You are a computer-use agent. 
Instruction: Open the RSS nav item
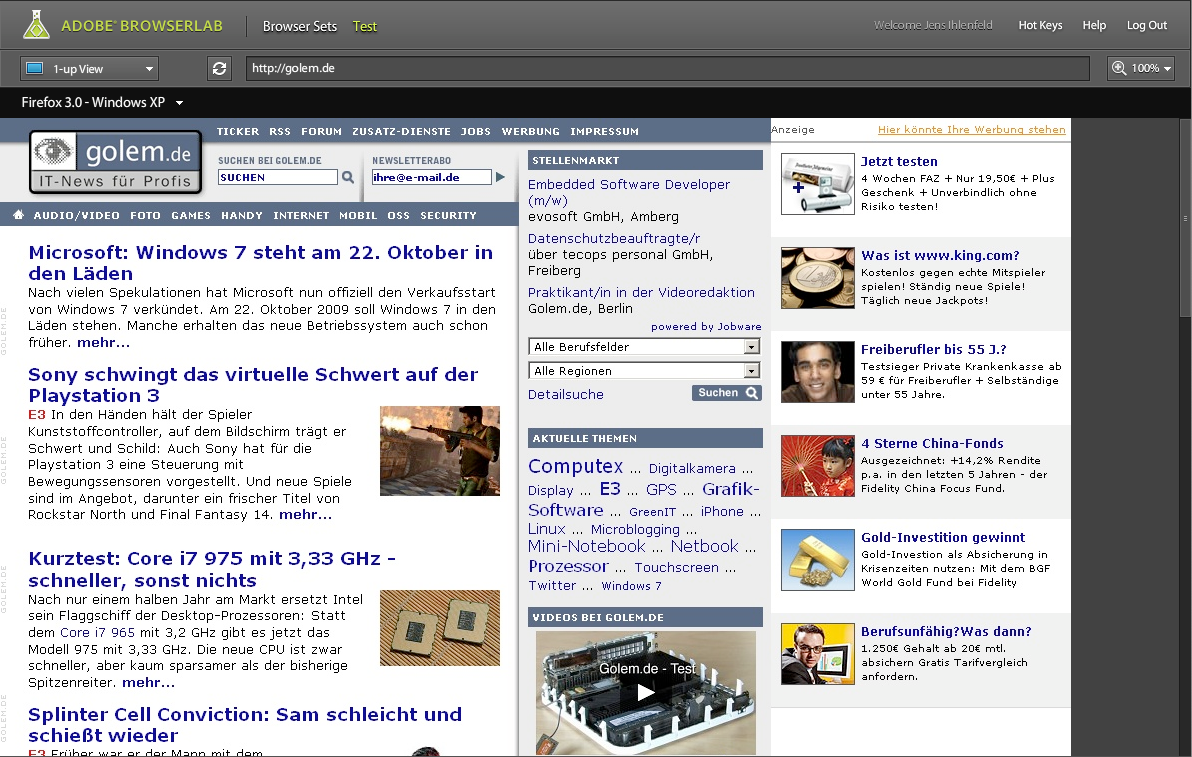(280, 131)
